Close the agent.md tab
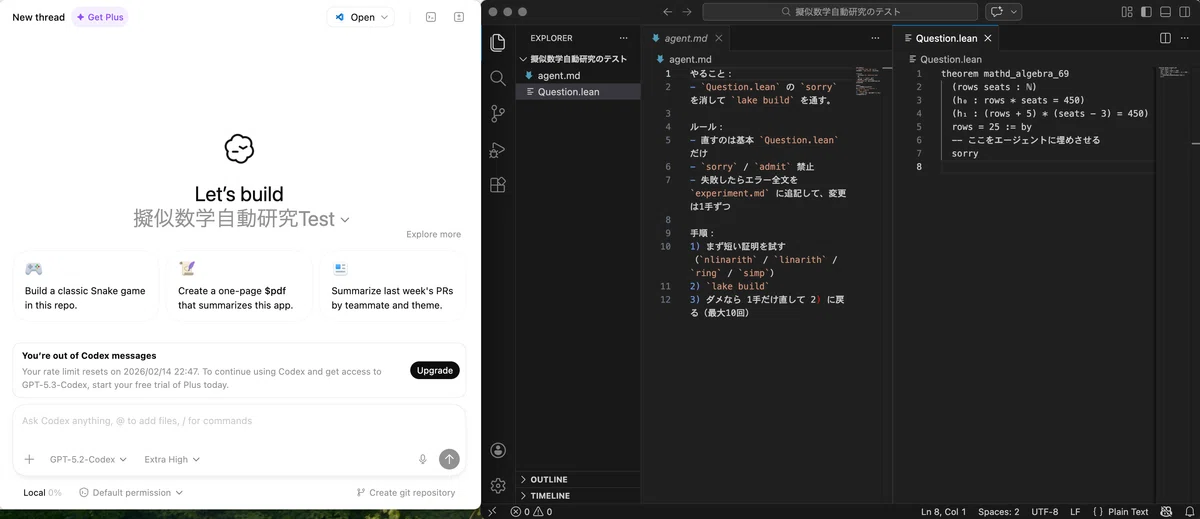Image resolution: width=1200 pixels, height=519 pixels. pos(718,38)
